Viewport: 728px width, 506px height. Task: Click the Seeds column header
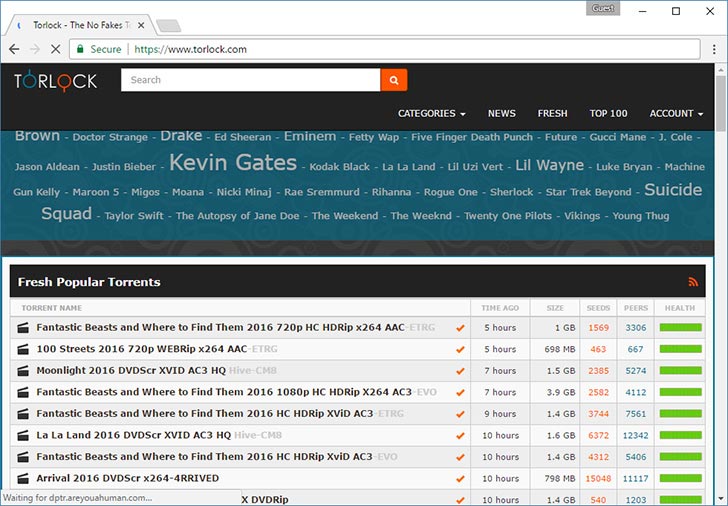[x=598, y=308]
